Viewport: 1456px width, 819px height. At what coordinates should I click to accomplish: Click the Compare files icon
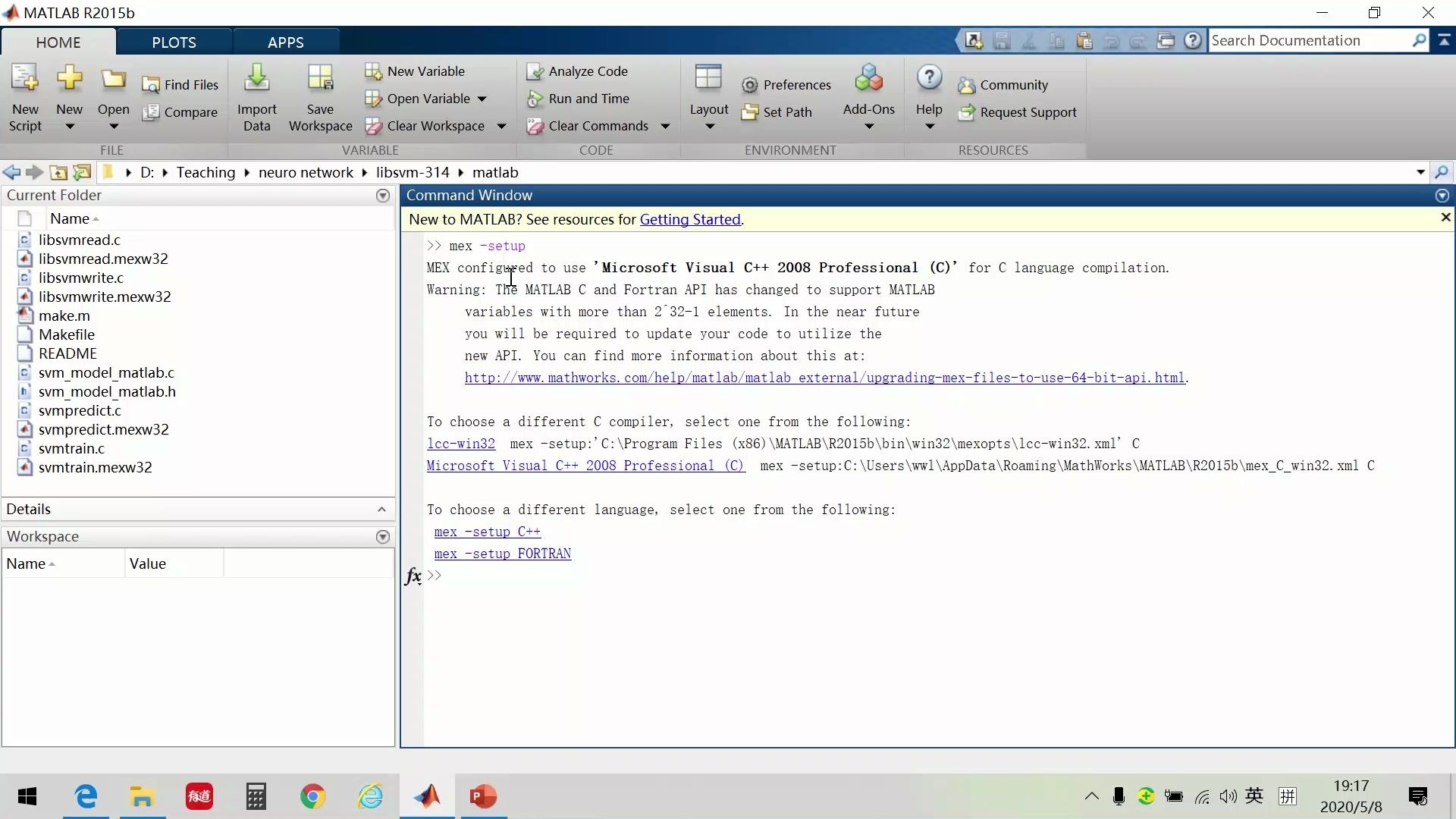151,112
